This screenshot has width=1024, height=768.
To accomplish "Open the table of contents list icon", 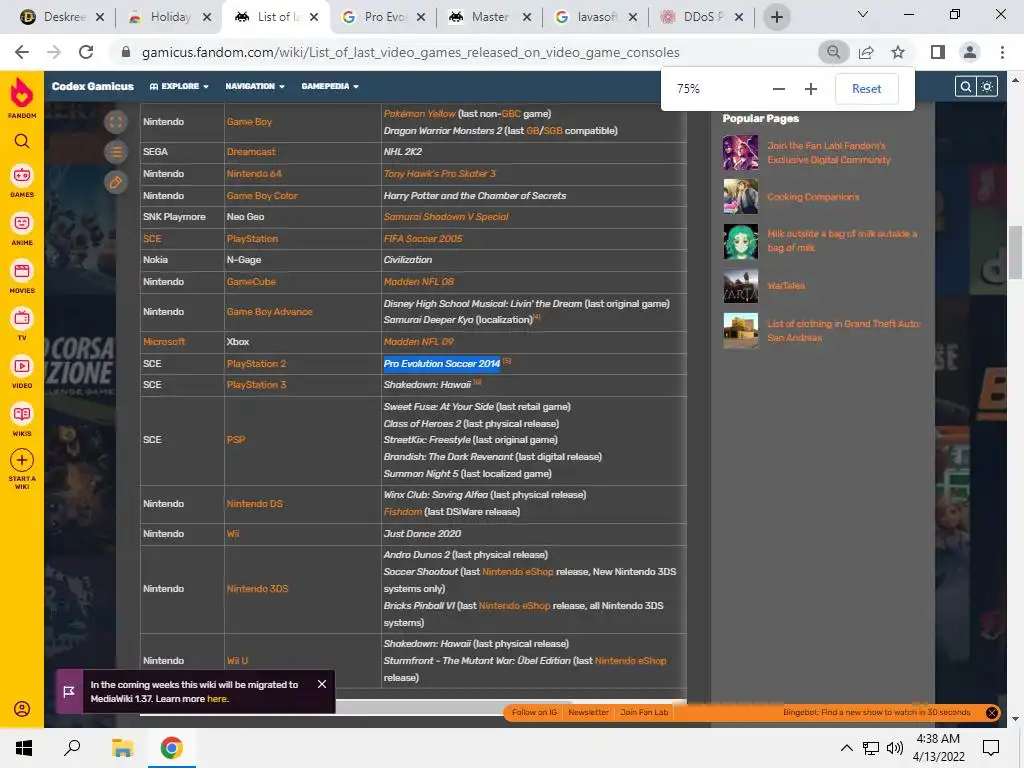I will (116, 152).
